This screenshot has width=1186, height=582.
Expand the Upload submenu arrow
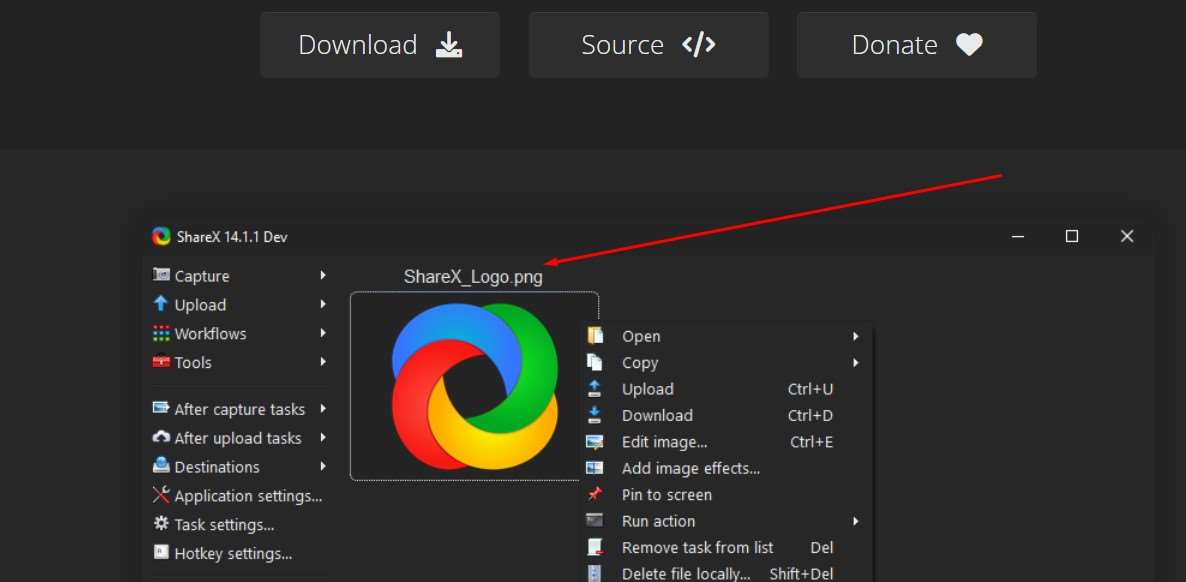pos(323,304)
